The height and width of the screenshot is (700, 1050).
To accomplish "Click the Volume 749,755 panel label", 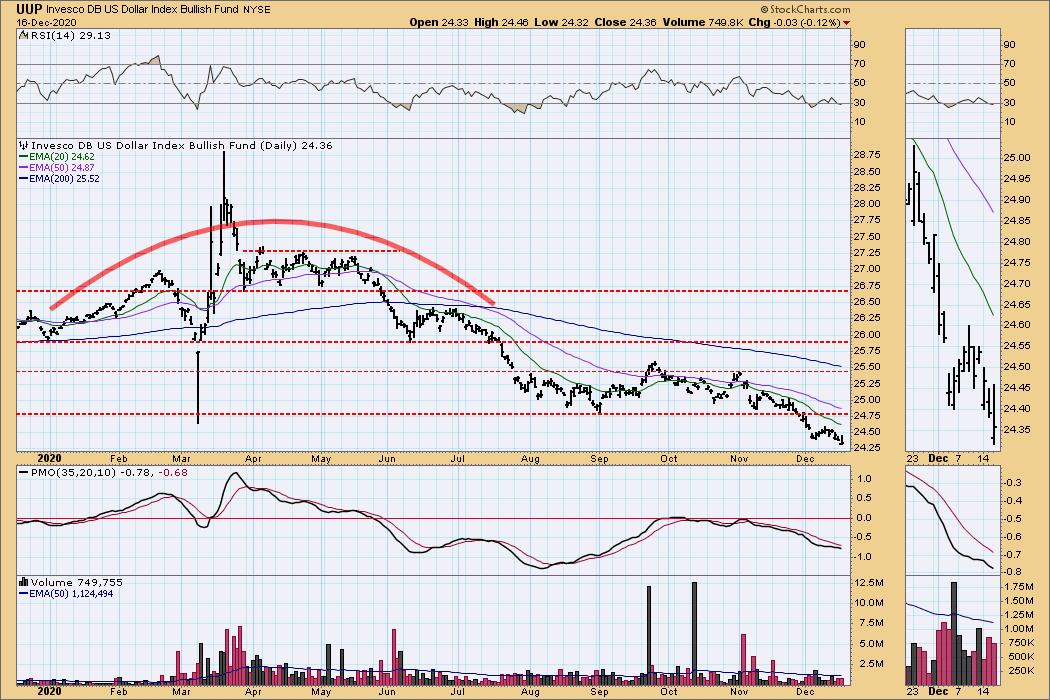I will tap(77, 583).
